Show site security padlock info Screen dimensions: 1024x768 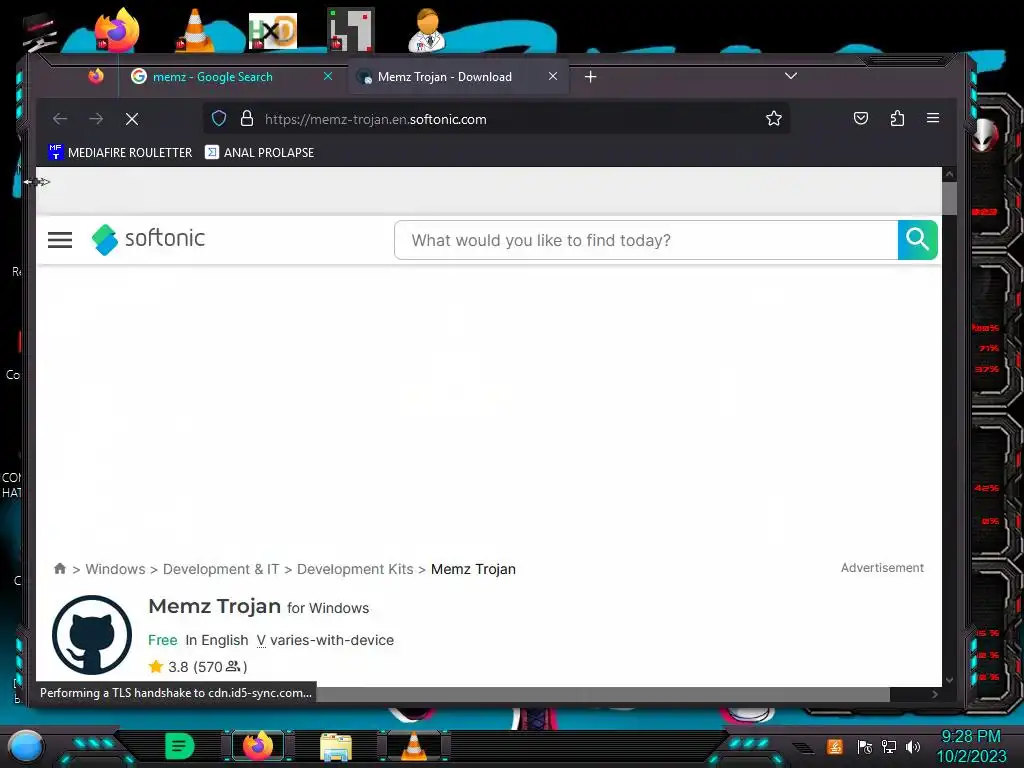point(246,119)
